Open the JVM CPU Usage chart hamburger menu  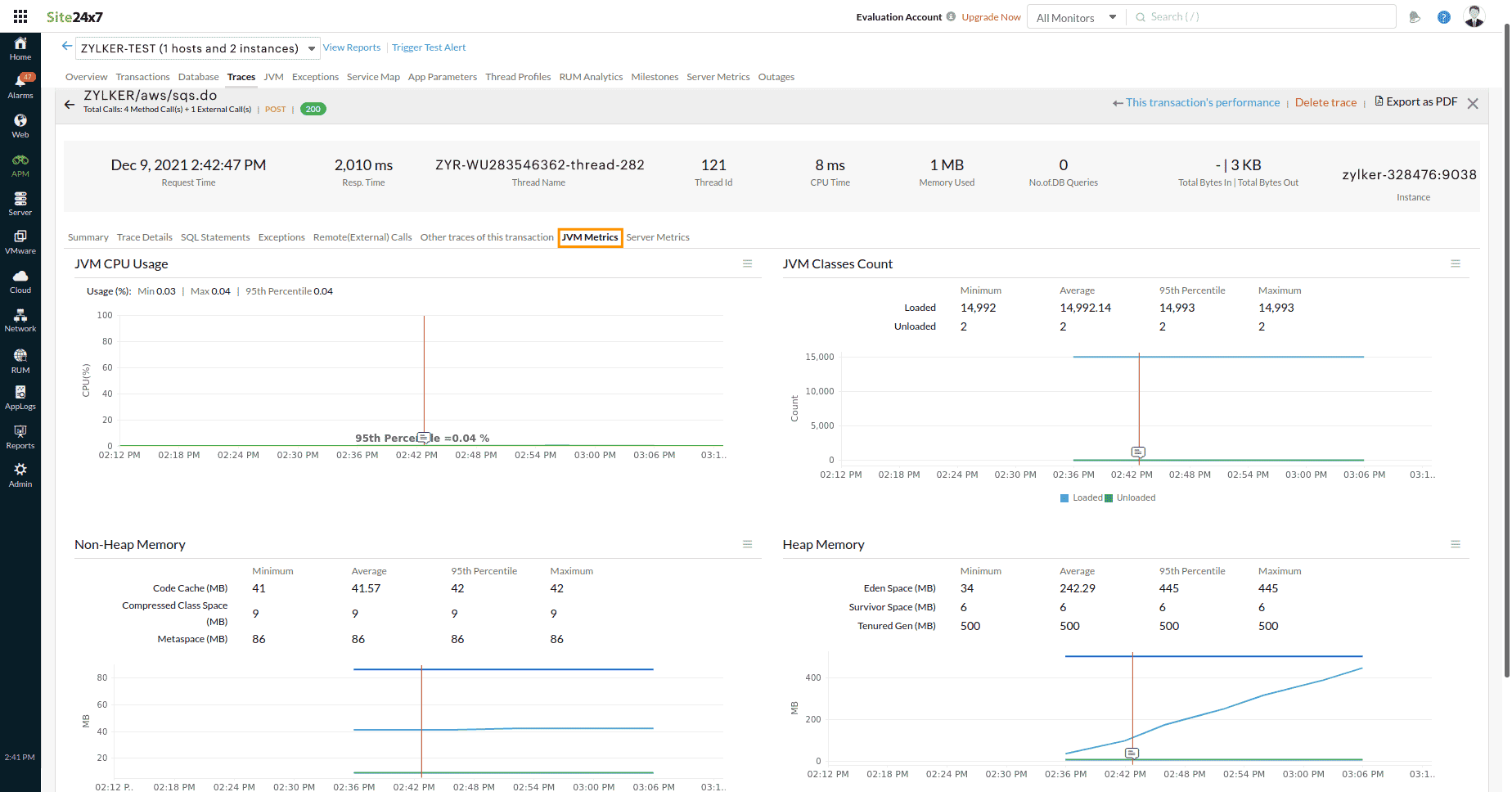point(747,263)
